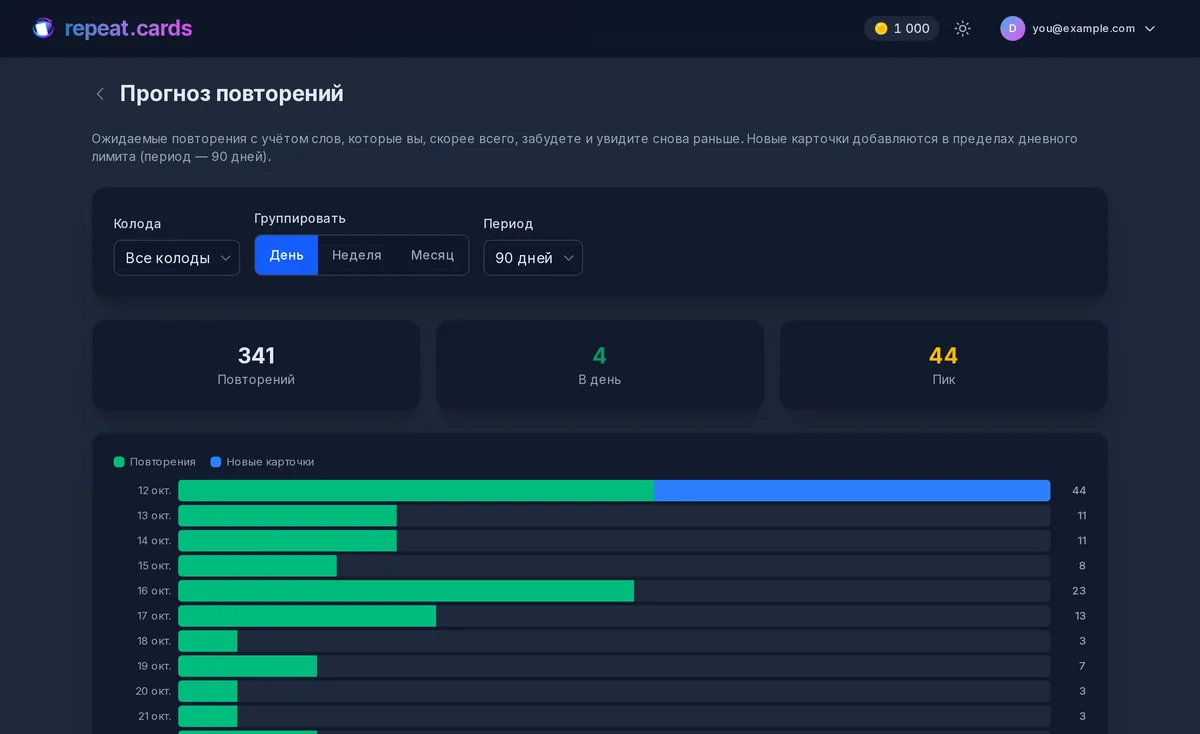Viewport: 1200px width, 734px height.
Task: Click the 15 окт. green bar
Action: pyautogui.click(x=257, y=566)
